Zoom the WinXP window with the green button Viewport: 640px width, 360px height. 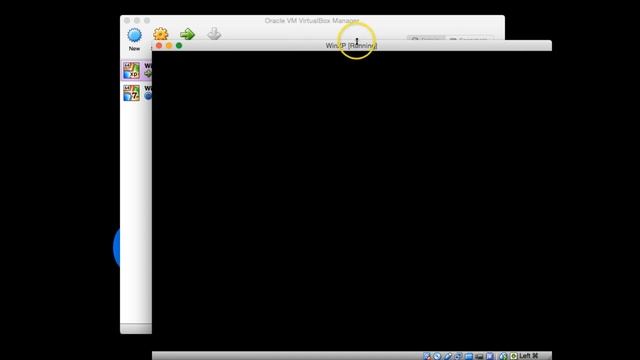point(179,45)
